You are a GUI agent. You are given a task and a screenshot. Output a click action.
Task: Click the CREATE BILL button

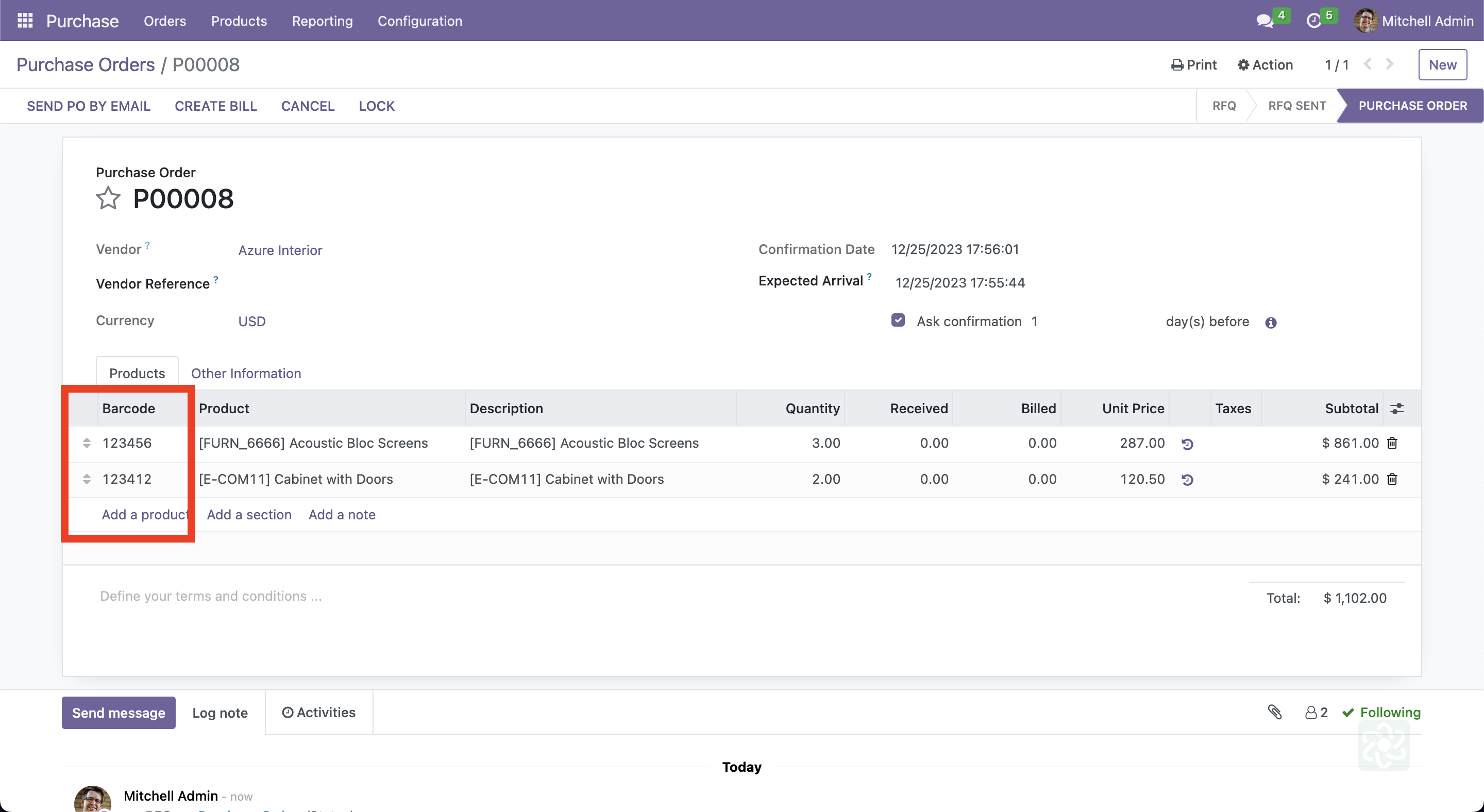pos(215,106)
